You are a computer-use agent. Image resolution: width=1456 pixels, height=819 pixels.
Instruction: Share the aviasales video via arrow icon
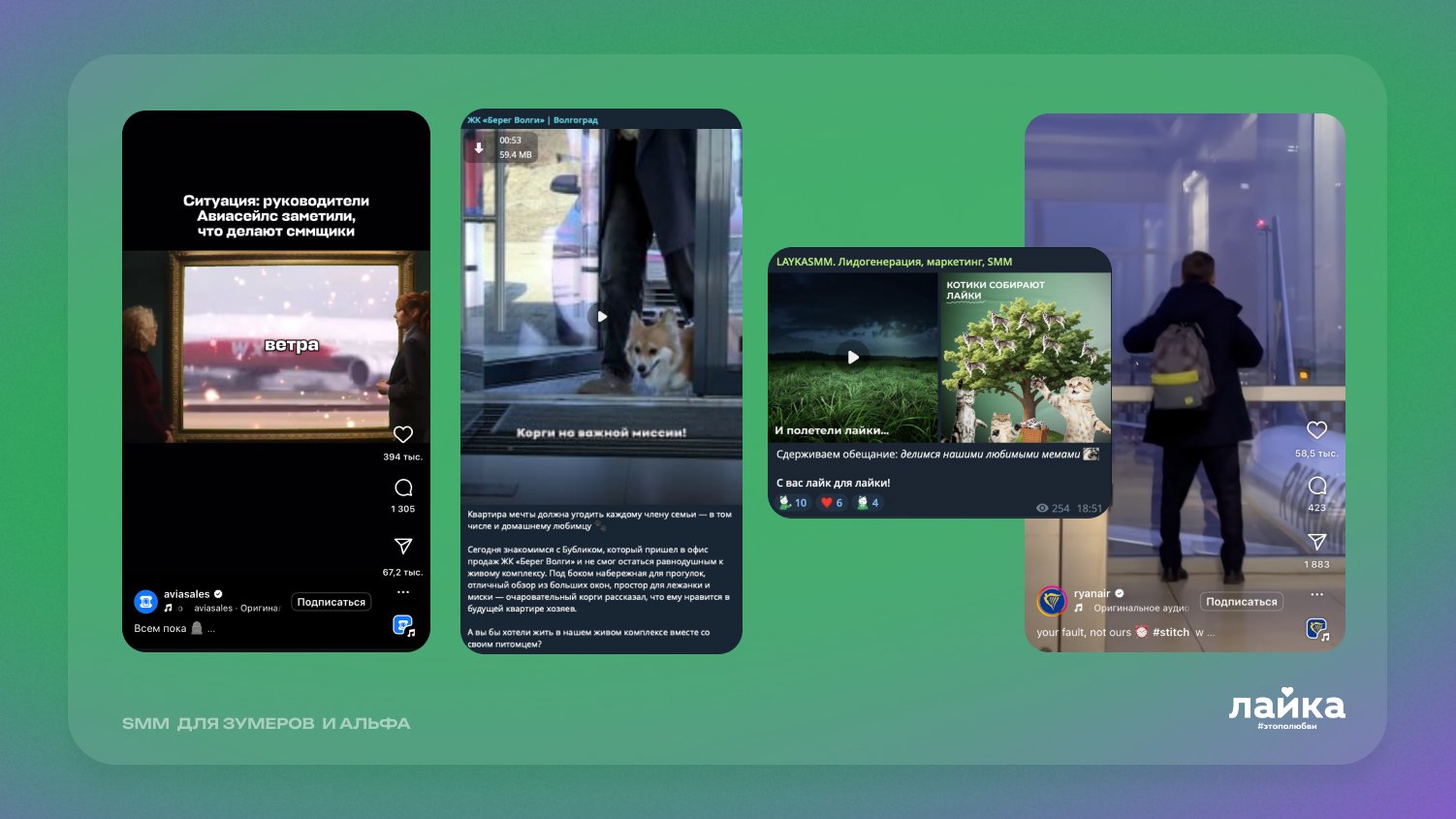tap(403, 547)
